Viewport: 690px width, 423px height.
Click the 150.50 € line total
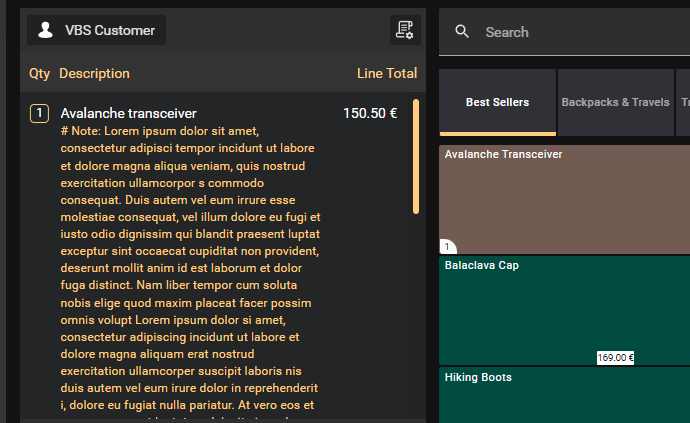370,114
